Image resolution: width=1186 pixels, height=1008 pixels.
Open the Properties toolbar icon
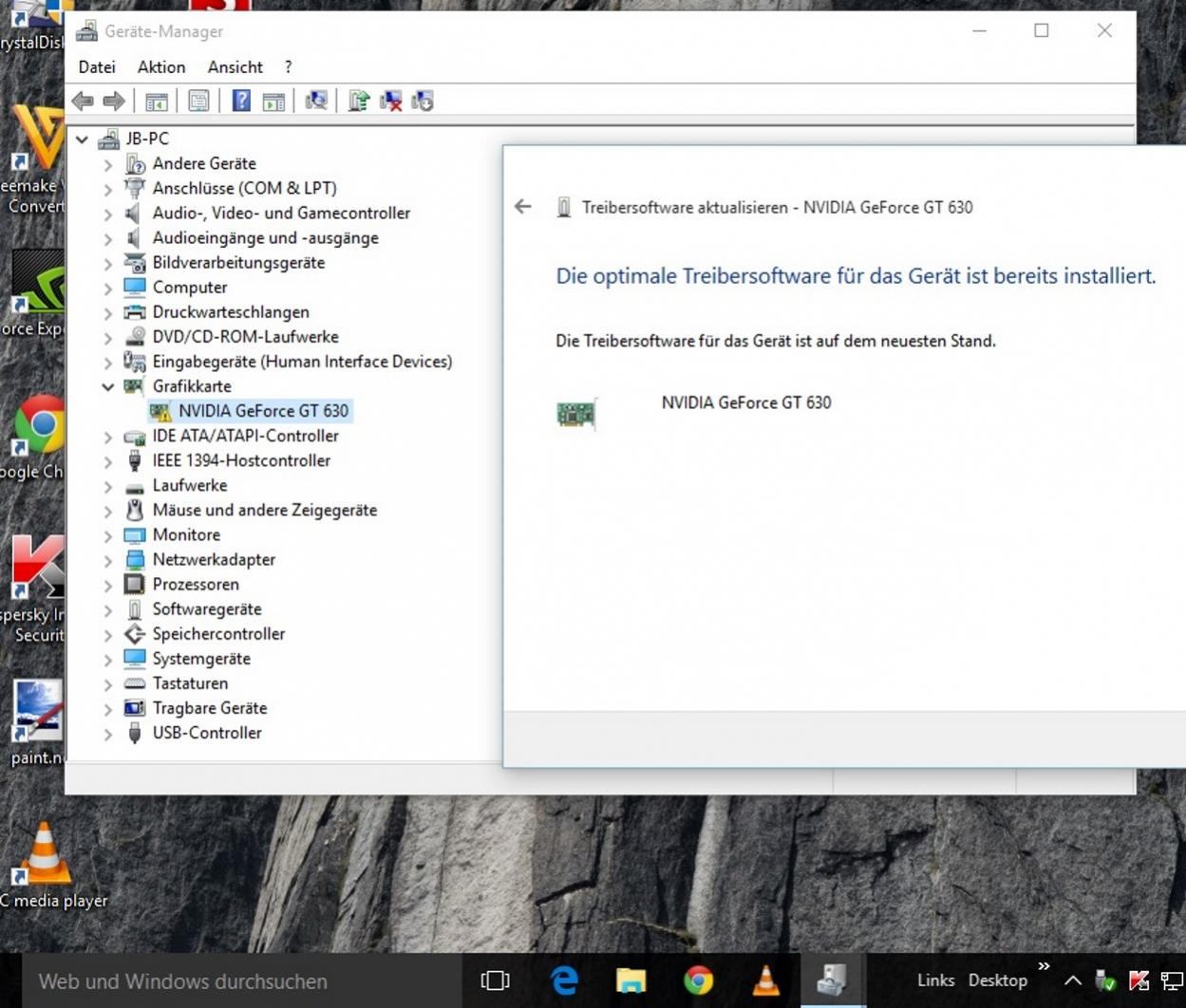pos(198,101)
